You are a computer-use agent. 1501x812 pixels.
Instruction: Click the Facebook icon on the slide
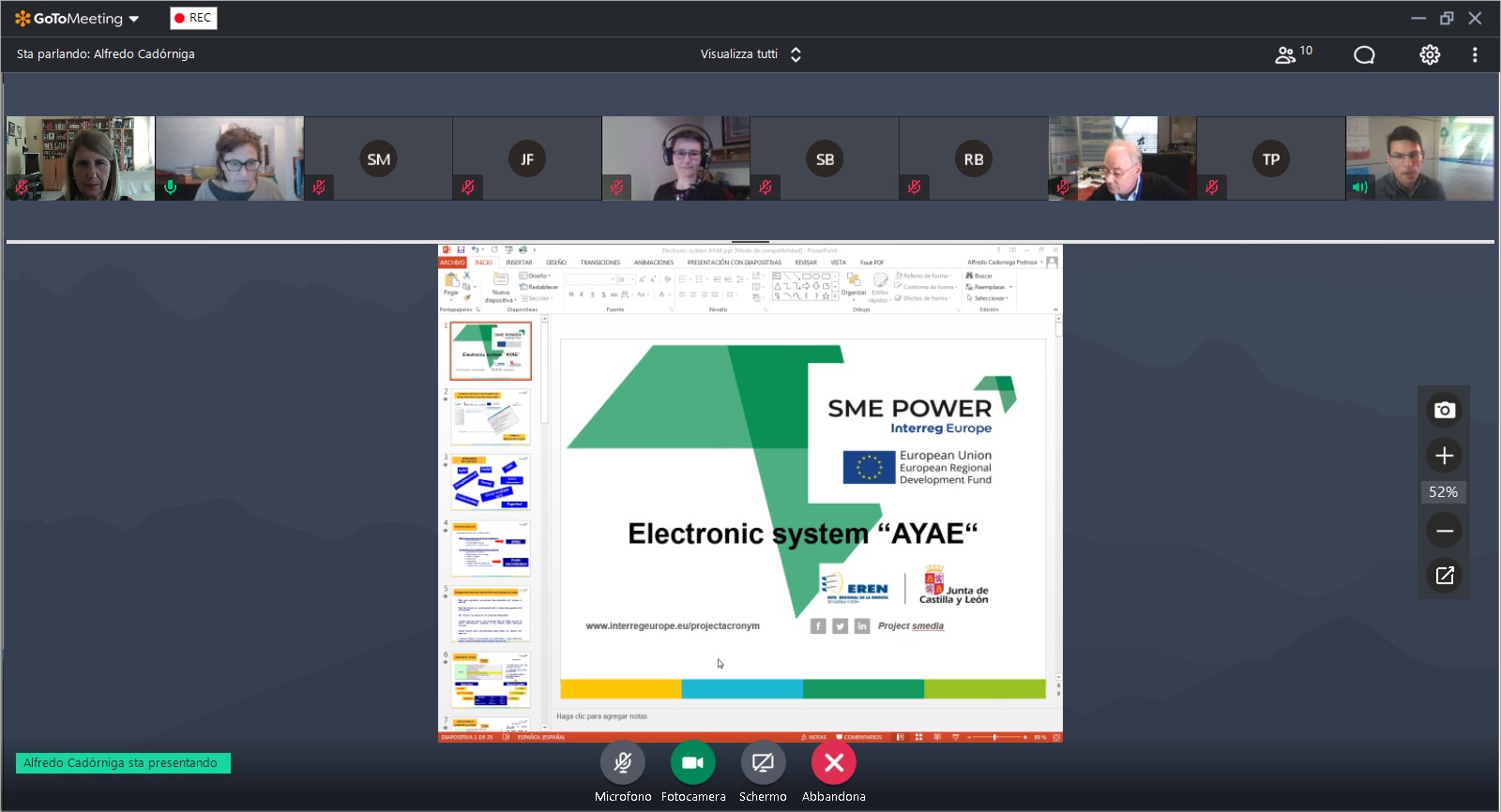click(818, 626)
